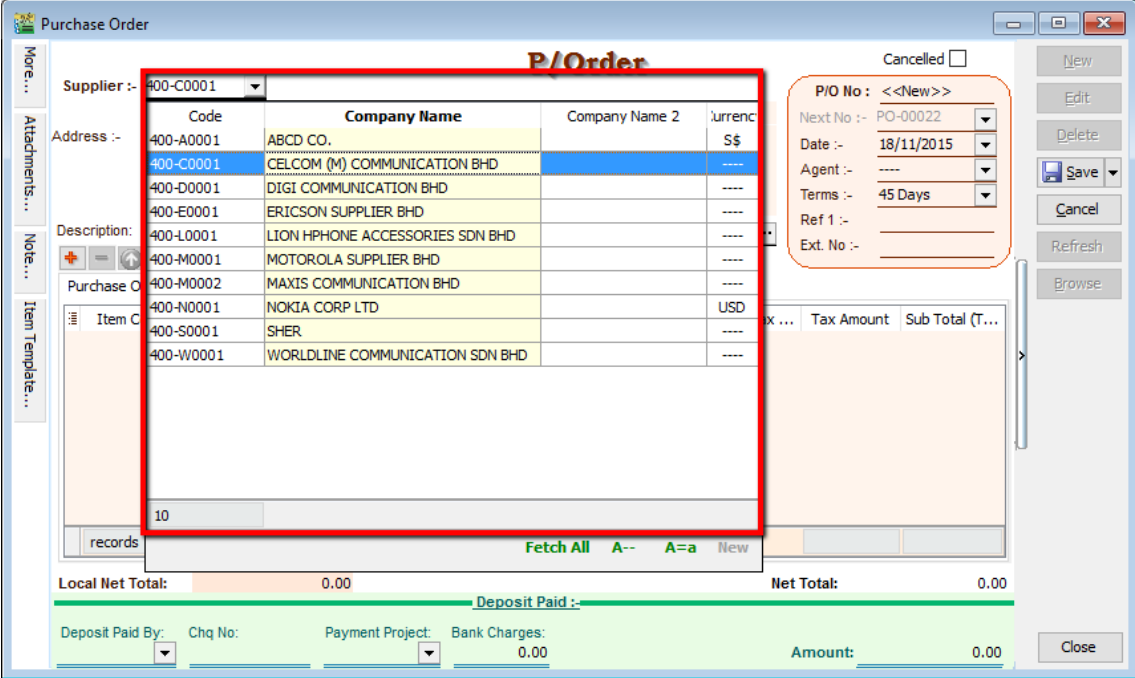
Task: Click the Cancel button
Action: [x=1077, y=209]
